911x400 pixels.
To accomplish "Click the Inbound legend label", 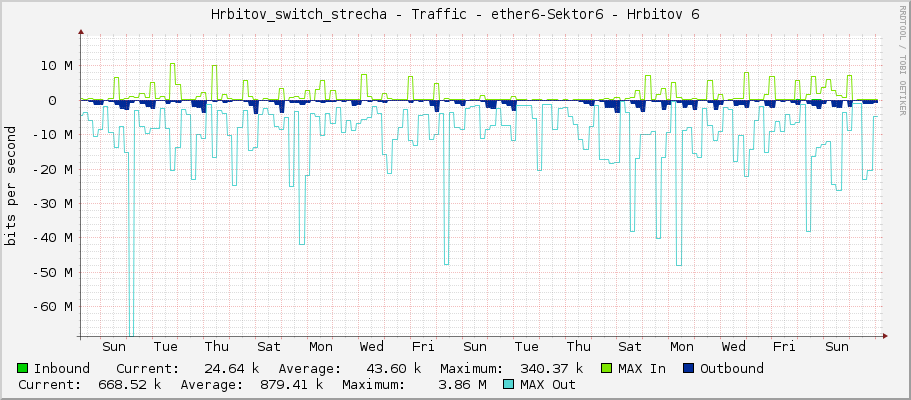I will click(x=62, y=369).
